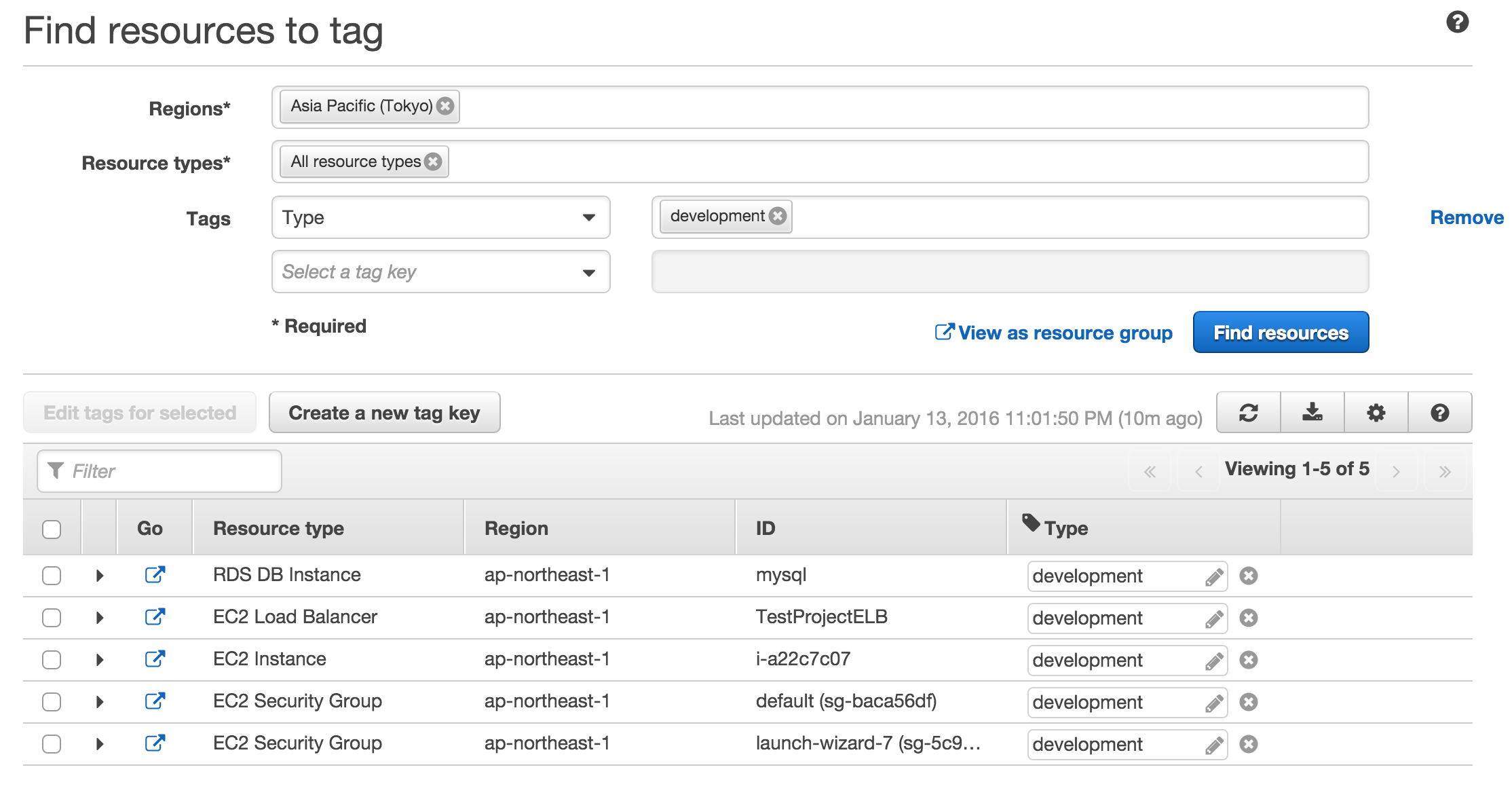Image resolution: width=1512 pixels, height=797 pixels.
Task: Open the table settings gear
Action: [x=1376, y=412]
